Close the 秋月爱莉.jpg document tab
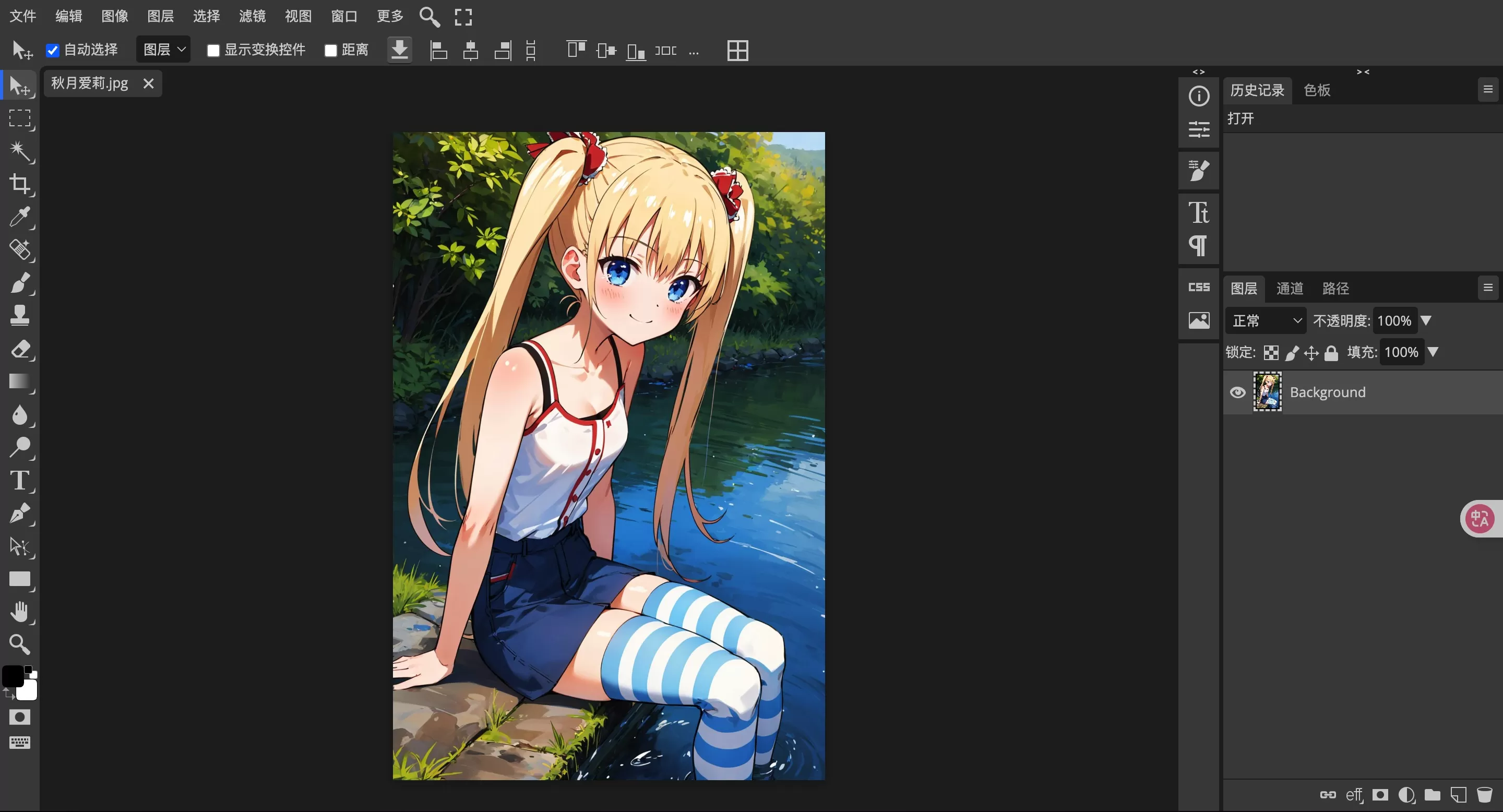 click(x=149, y=83)
